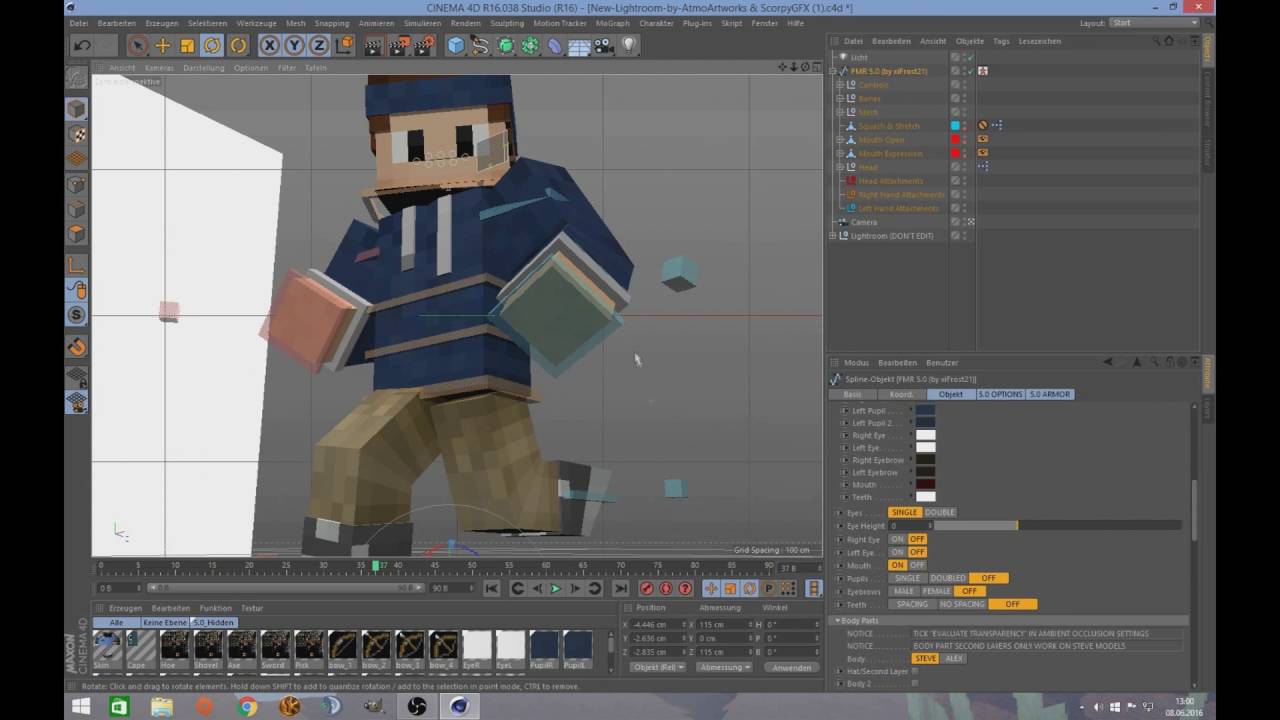Viewport: 1280px width, 720px height.
Task: Open the Teeth color swatch
Action: (x=926, y=497)
